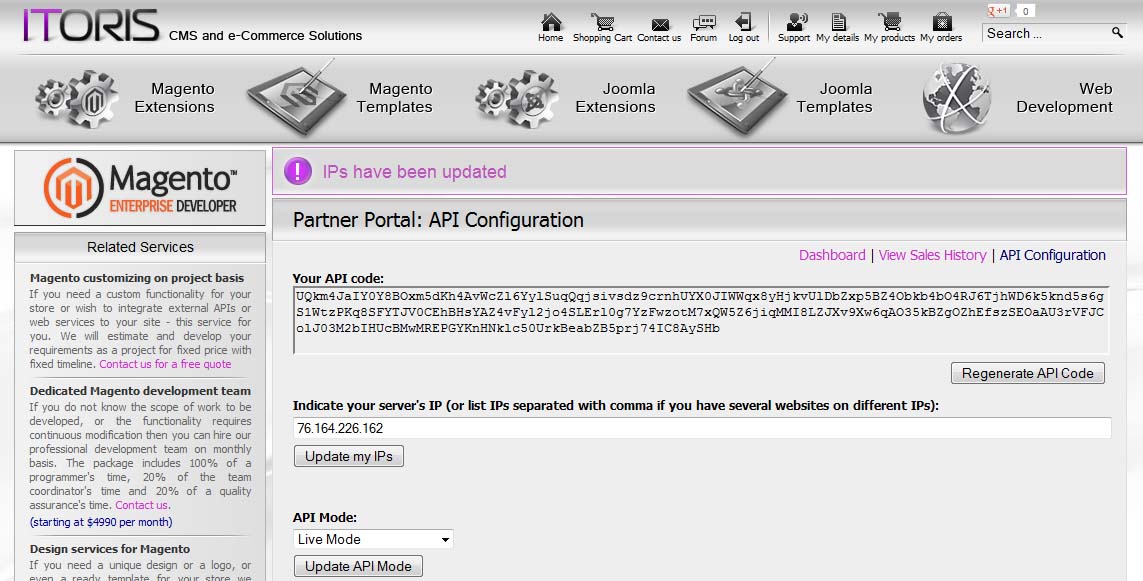Open Magento Templates menu
The image size is (1143, 581).
(395, 98)
